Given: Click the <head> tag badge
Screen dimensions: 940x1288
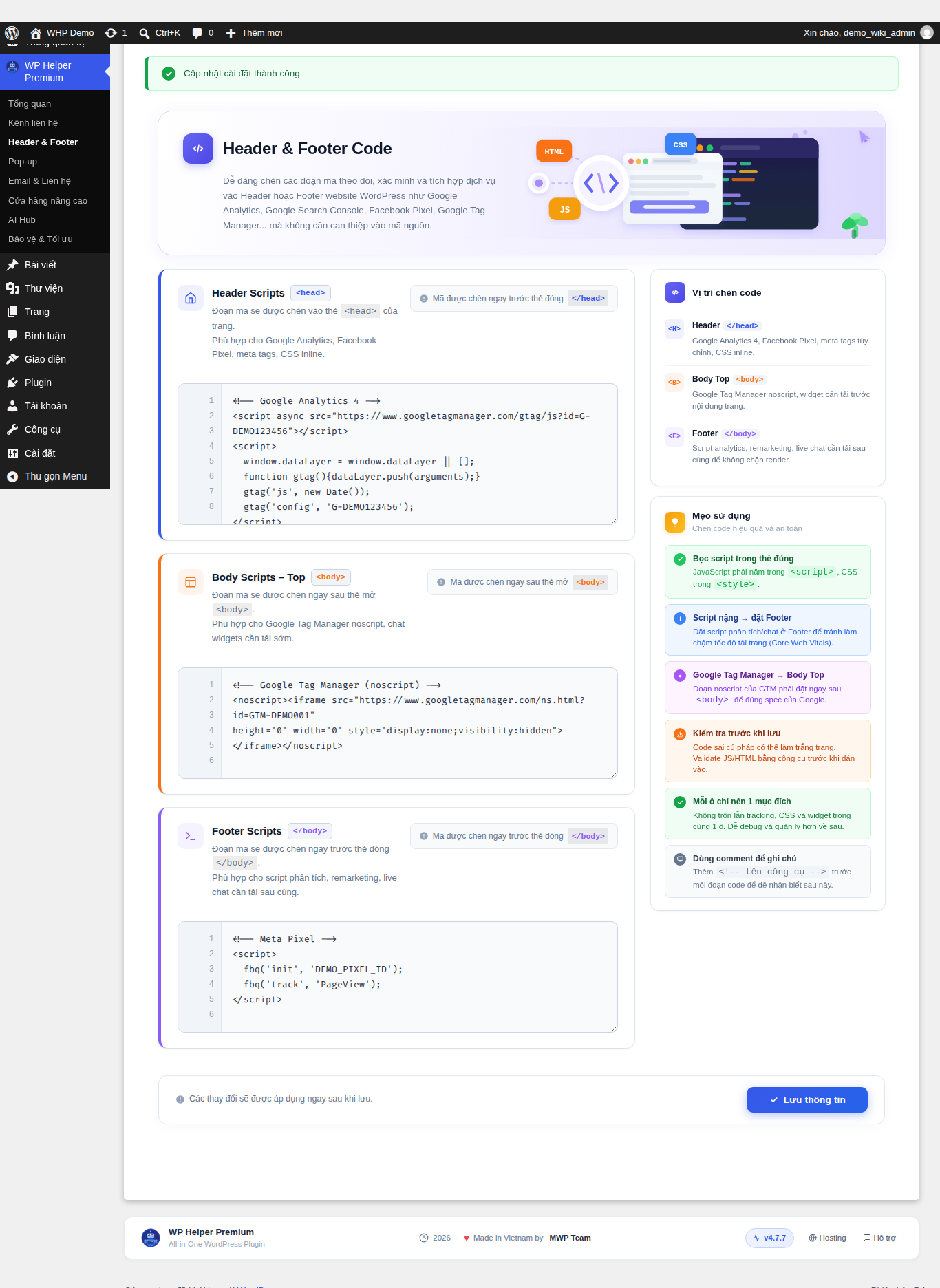Looking at the screenshot, I should 310,293.
